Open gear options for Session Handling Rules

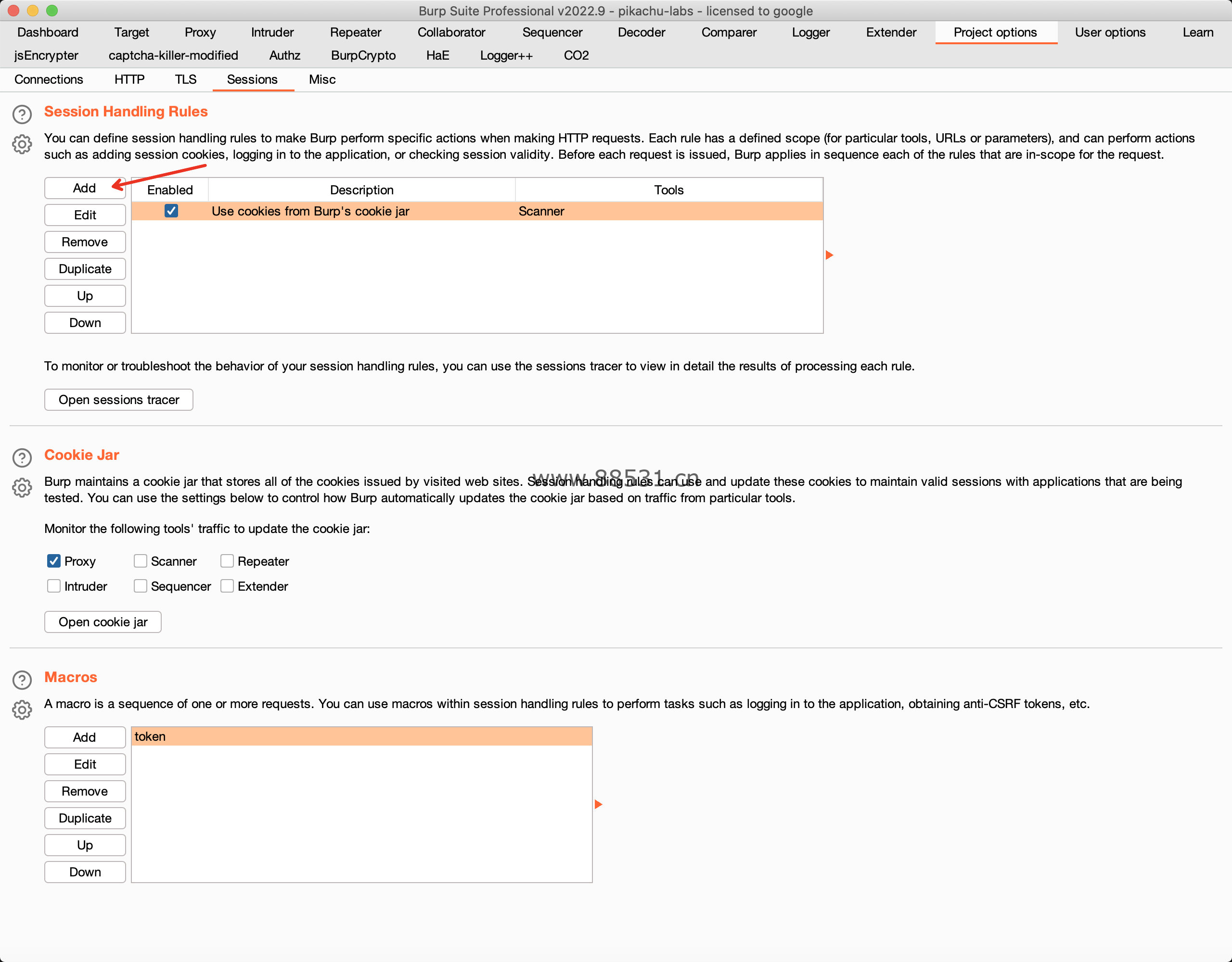tap(22, 144)
